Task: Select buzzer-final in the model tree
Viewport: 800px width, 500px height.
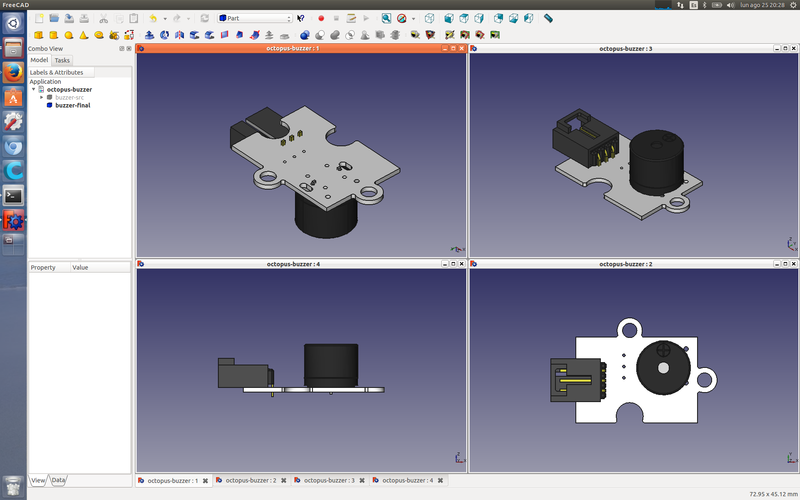Action: 72,105
